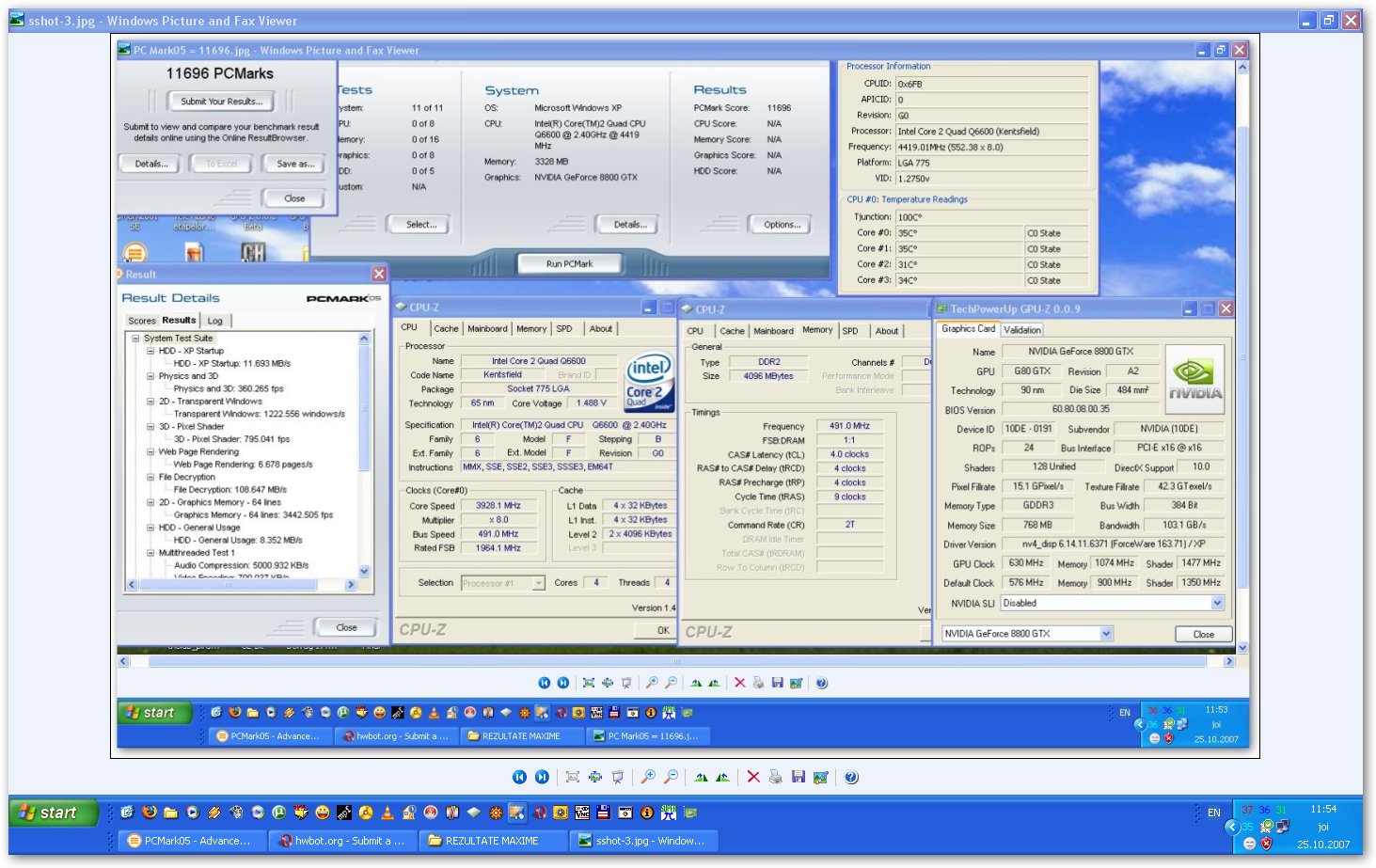This screenshot has width=1376, height=868.
Task: Zoom in using outer viewer magnifier plus
Action: 648,777
